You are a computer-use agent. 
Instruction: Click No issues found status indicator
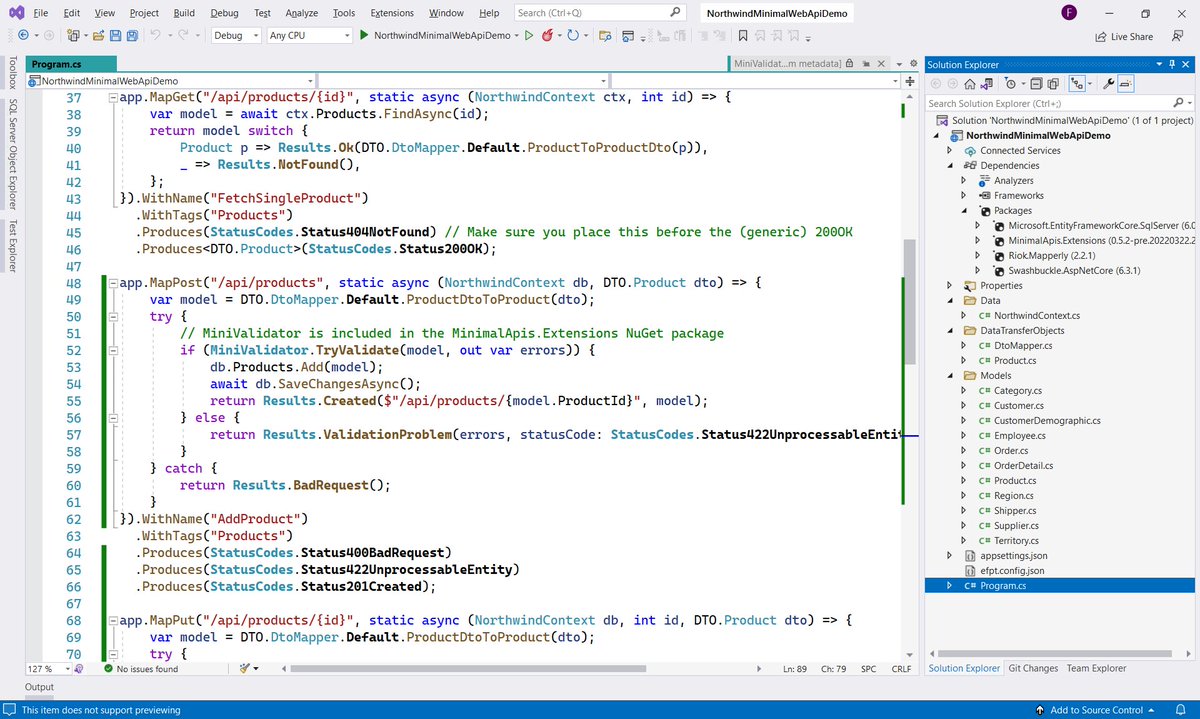tap(142, 668)
